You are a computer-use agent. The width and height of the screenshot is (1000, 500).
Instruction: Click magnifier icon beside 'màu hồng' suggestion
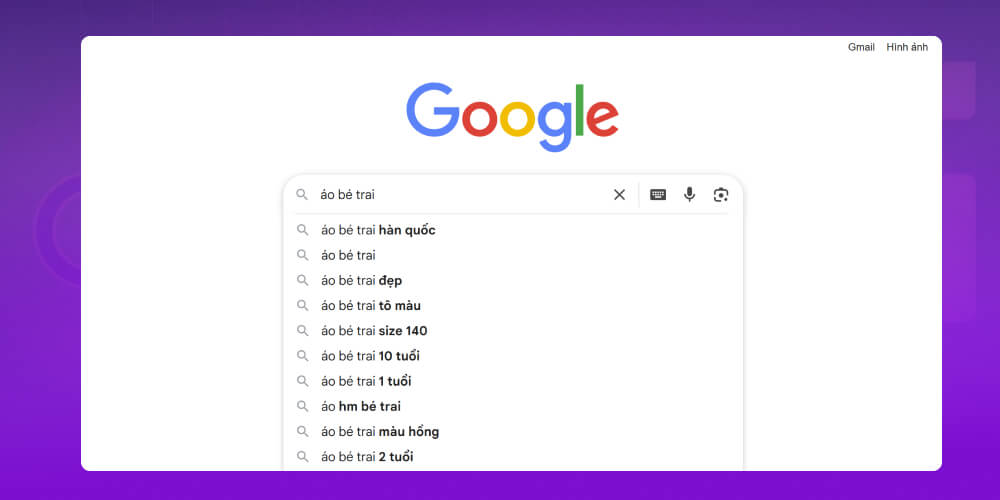[302, 432]
